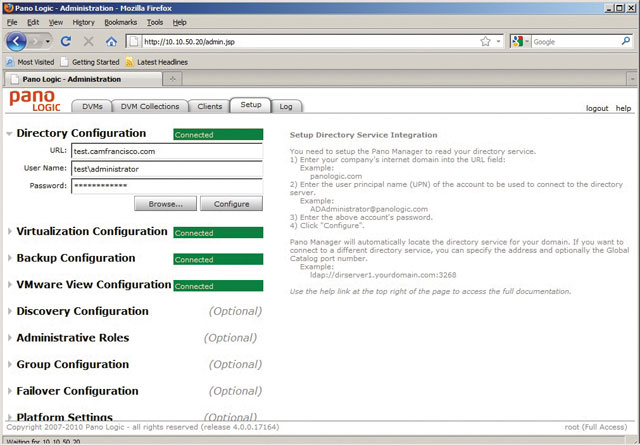This screenshot has height=446, width=640.
Task: Expand the VMware View Configuration section
Action: pos(9,284)
